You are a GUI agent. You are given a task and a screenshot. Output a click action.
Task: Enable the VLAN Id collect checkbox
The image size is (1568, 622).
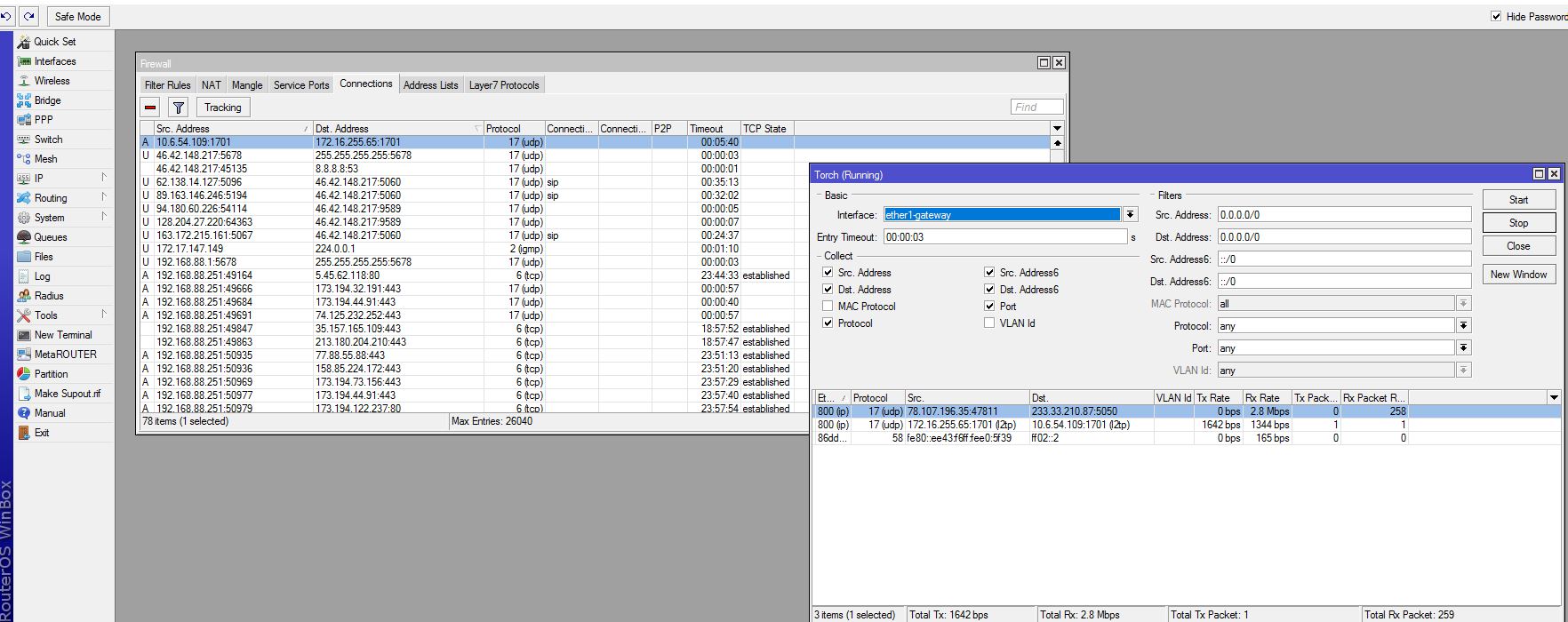(989, 323)
